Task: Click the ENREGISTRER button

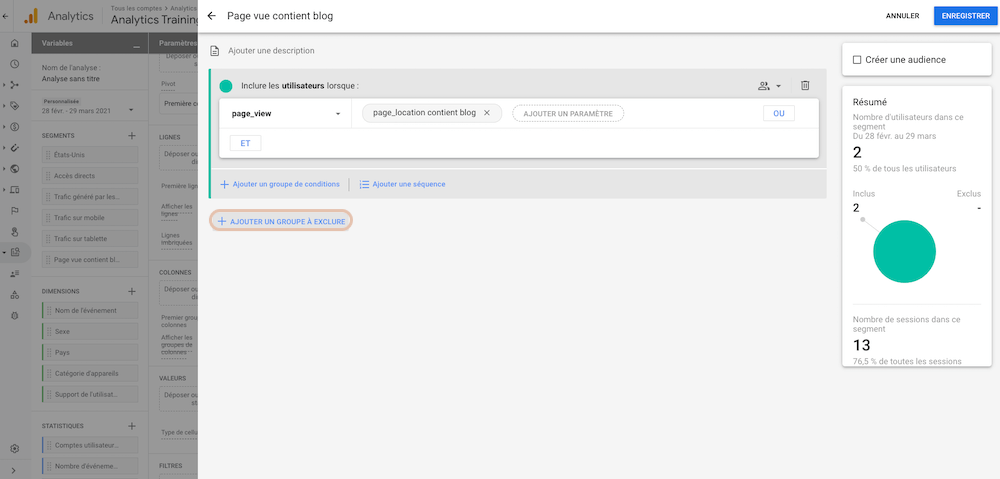Action: coord(965,16)
